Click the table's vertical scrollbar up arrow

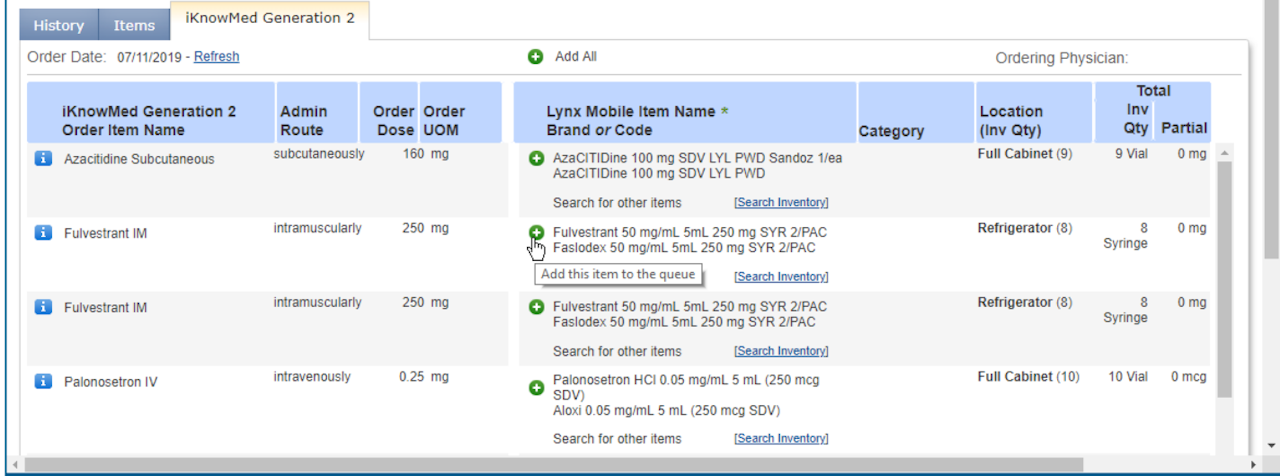(1224, 153)
